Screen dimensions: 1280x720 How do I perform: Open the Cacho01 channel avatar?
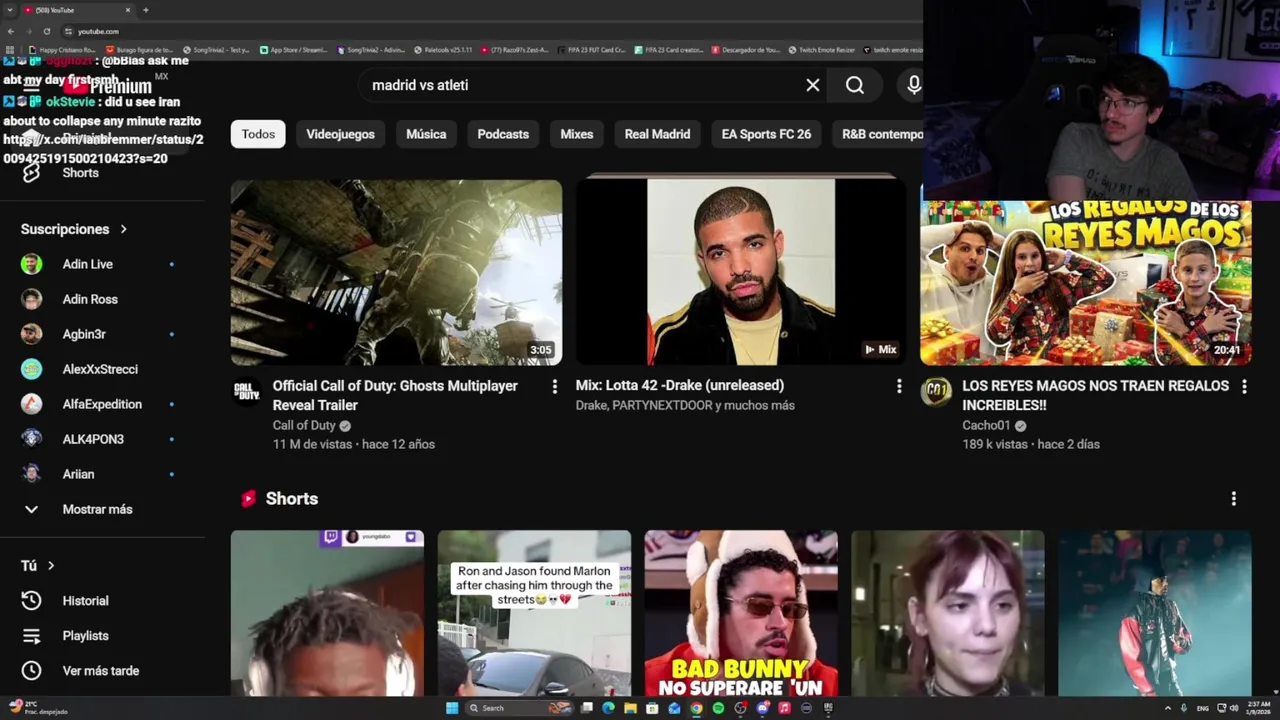tap(936, 392)
